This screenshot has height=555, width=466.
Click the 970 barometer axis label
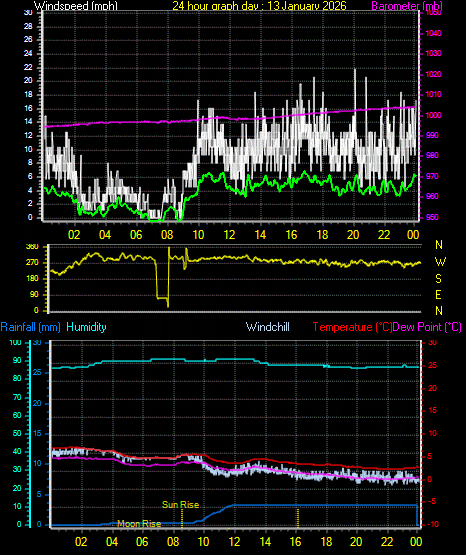pos(432,176)
